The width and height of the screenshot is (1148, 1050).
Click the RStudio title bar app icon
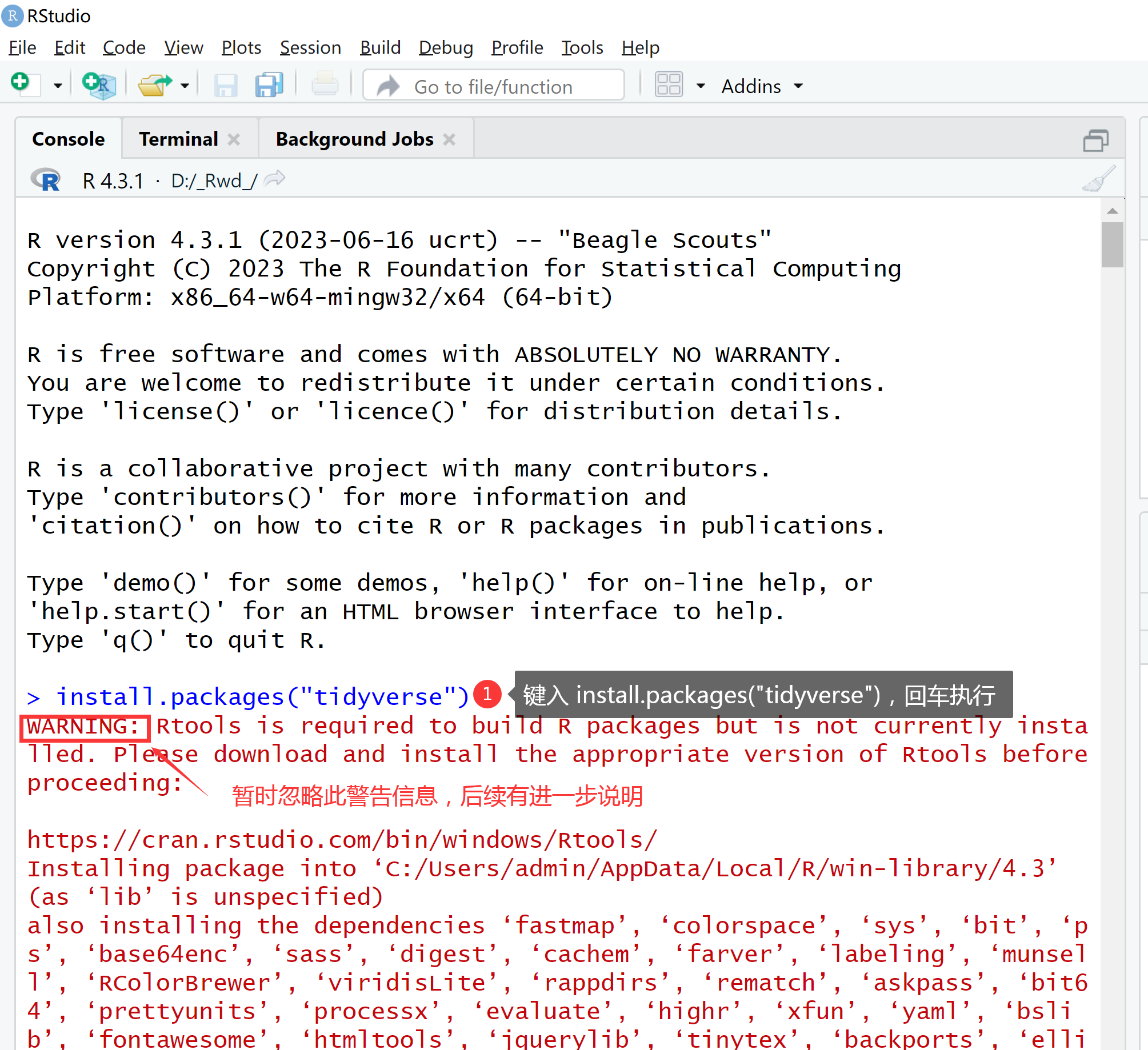pyautogui.click(x=13, y=15)
